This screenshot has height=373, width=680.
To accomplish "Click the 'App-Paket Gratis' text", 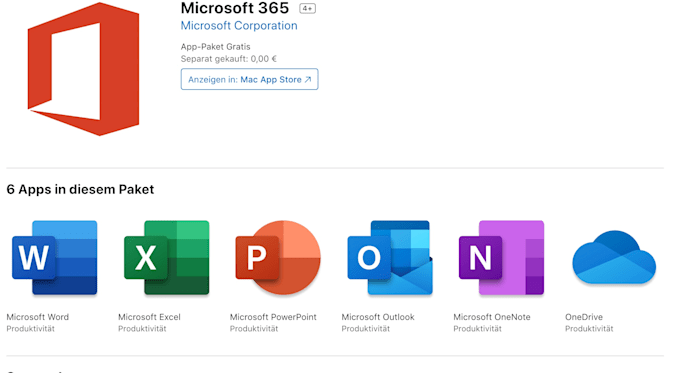I will pyautogui.click(x=216, y=46).
